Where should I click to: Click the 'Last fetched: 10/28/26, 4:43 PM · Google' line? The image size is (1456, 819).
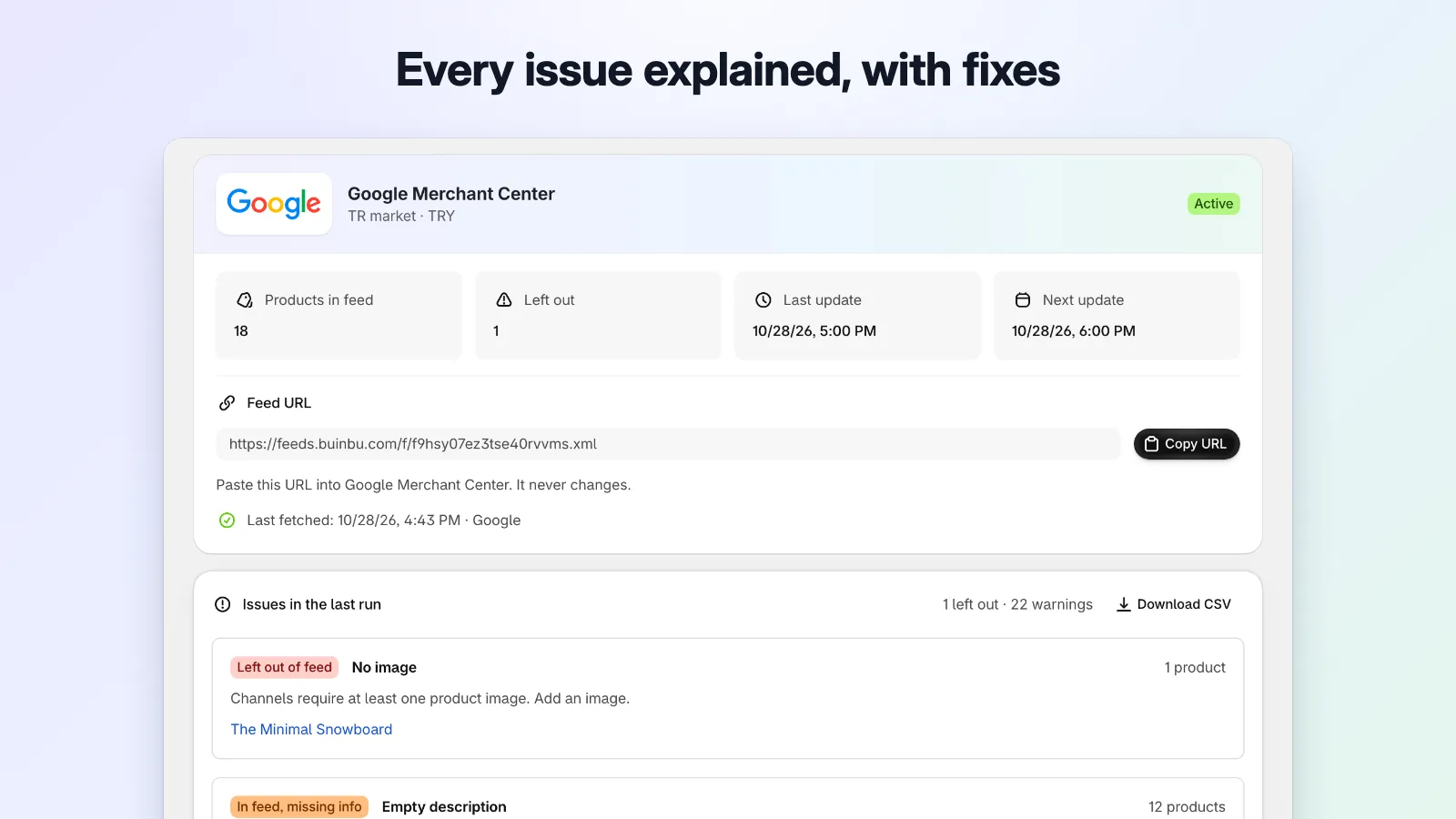point(384,521)
